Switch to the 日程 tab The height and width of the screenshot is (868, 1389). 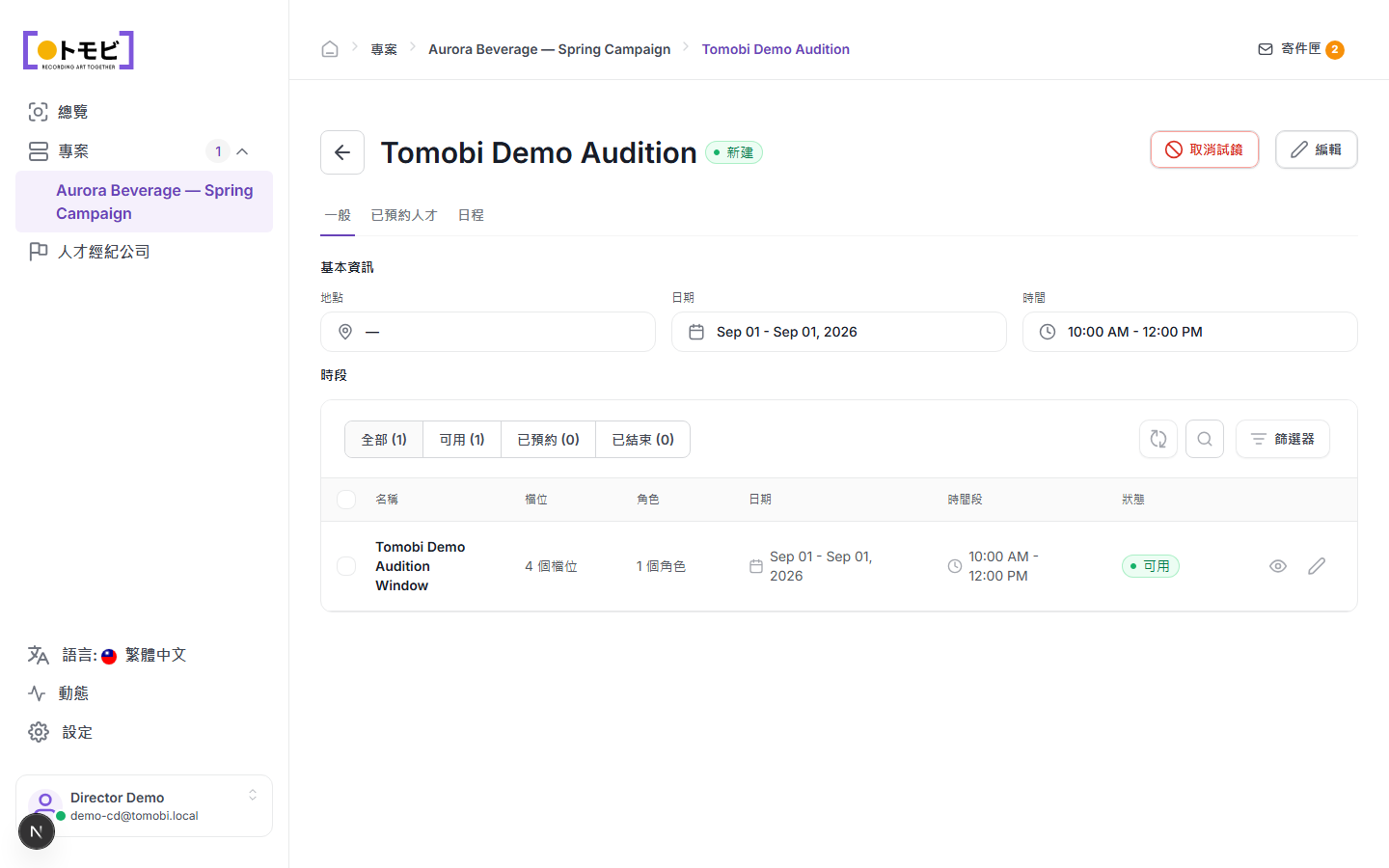[x=471, y=215]
